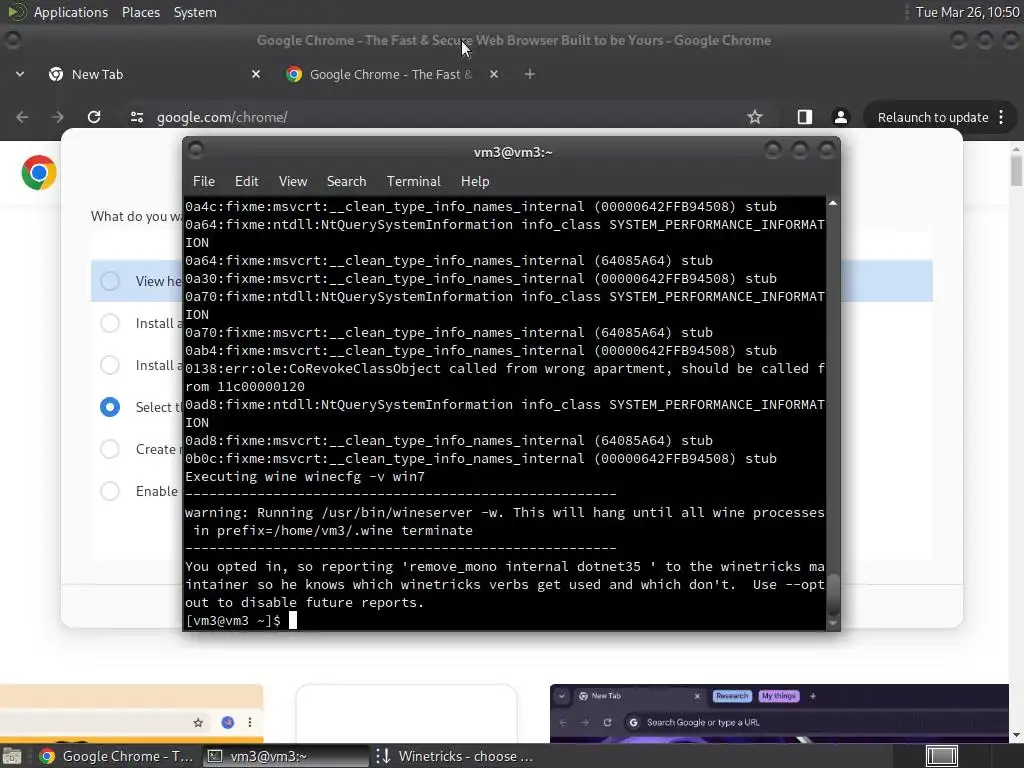Screen dimensions: 1024x768
Task: Open Chrome tab search chevron
Action: pos(20,74)
